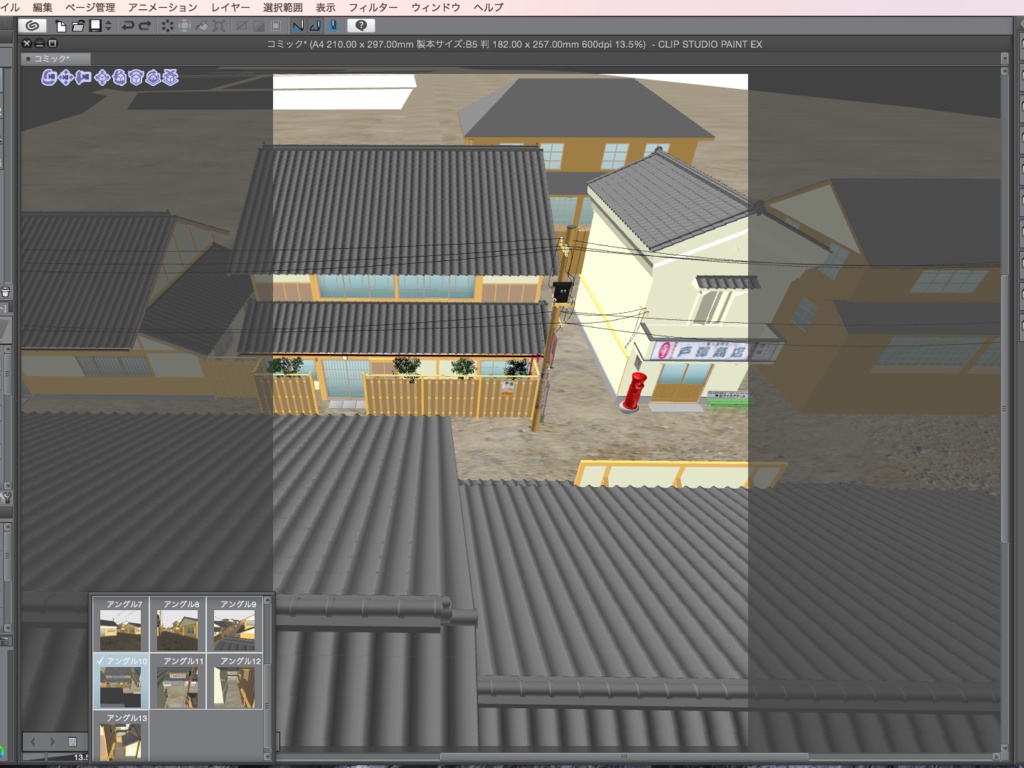Choose the アングル12 camera preset
Screen dimensions: 1024x768
[x=234, y=681]
